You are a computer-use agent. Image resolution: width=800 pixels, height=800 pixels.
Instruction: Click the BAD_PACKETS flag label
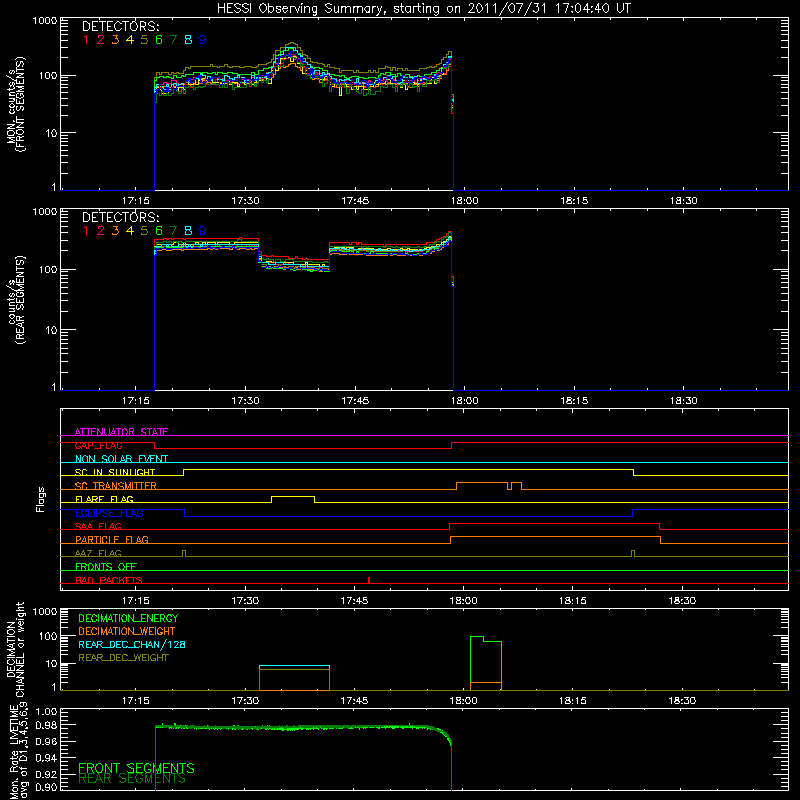point(109,580)
